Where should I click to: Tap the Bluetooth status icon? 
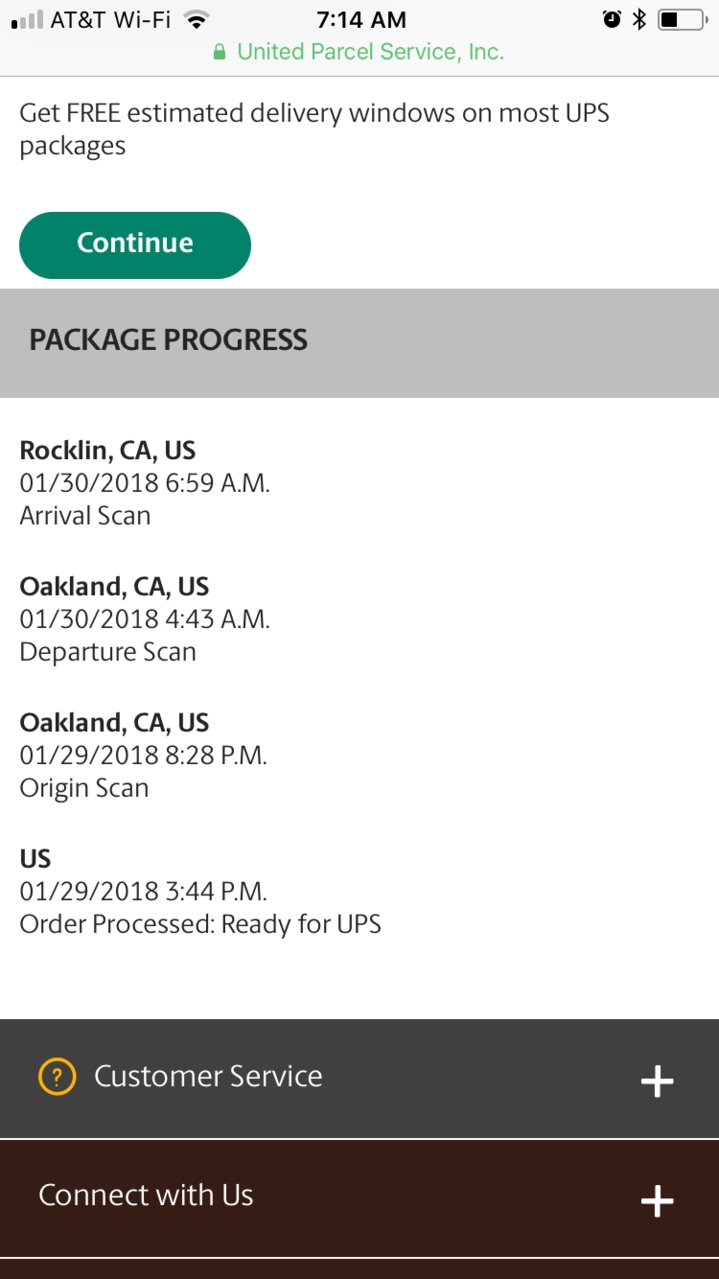(640, 20)
